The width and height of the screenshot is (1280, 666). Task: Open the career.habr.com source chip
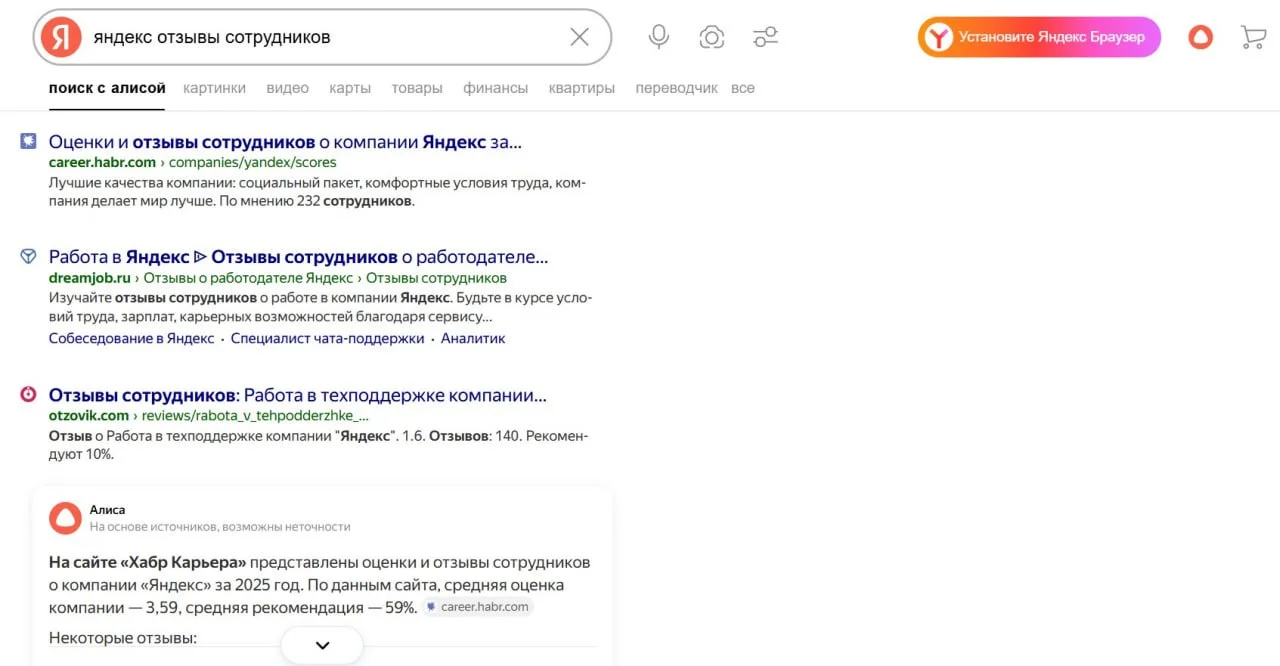tap(478, 606)
